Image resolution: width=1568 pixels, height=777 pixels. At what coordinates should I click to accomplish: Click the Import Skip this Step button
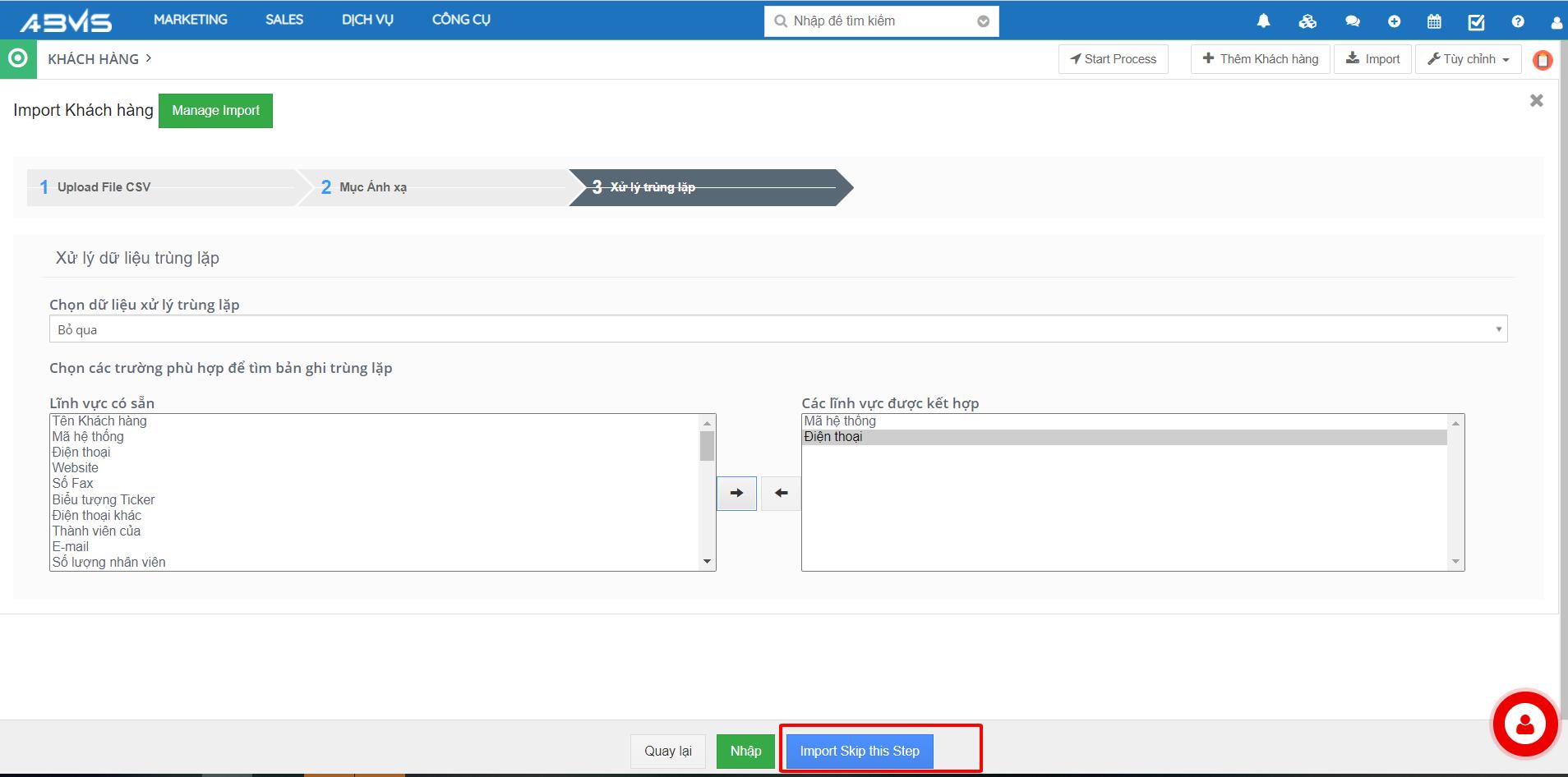pyautogui.click(x=859, y=751)
